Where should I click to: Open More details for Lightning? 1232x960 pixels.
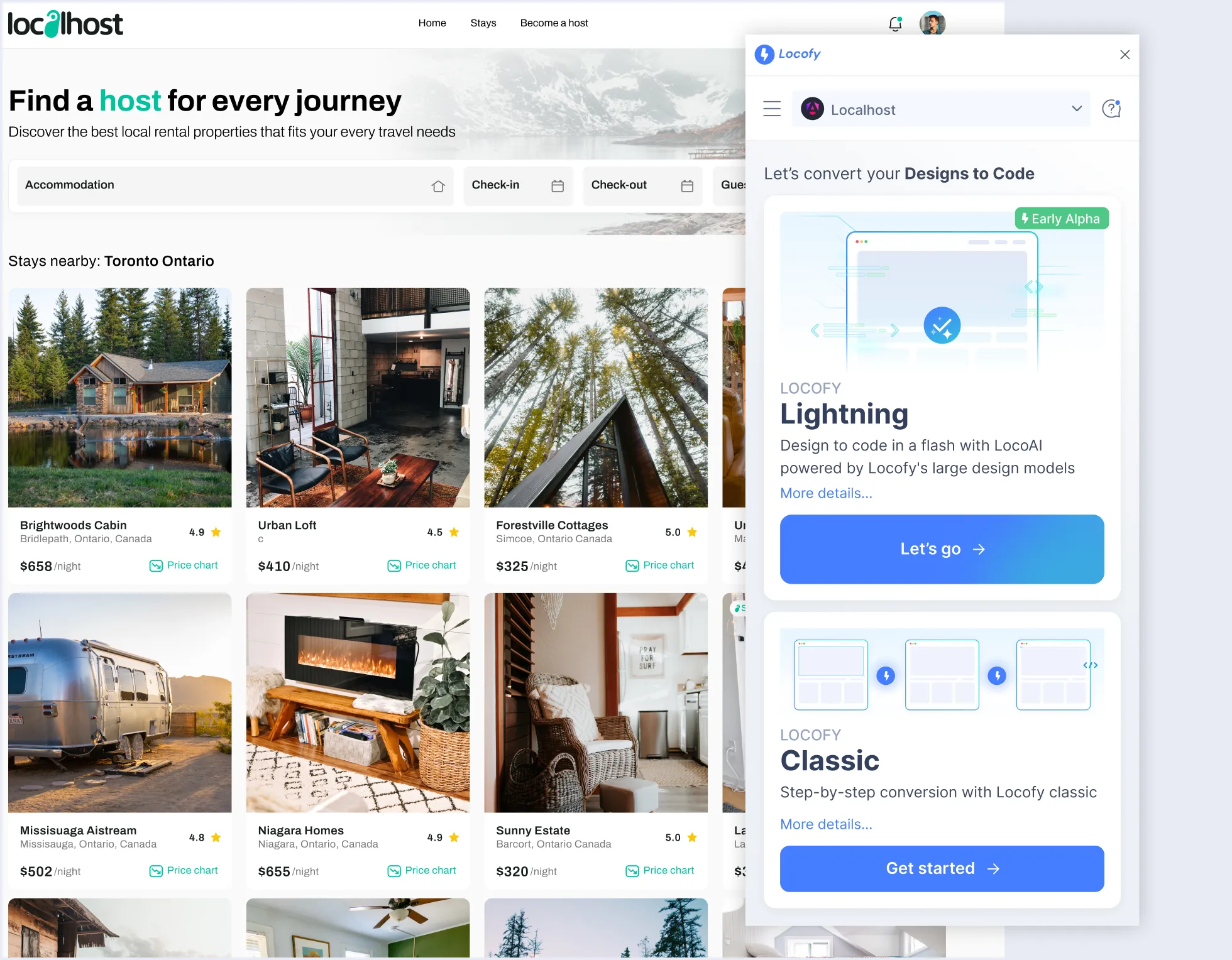click(826, 493)
